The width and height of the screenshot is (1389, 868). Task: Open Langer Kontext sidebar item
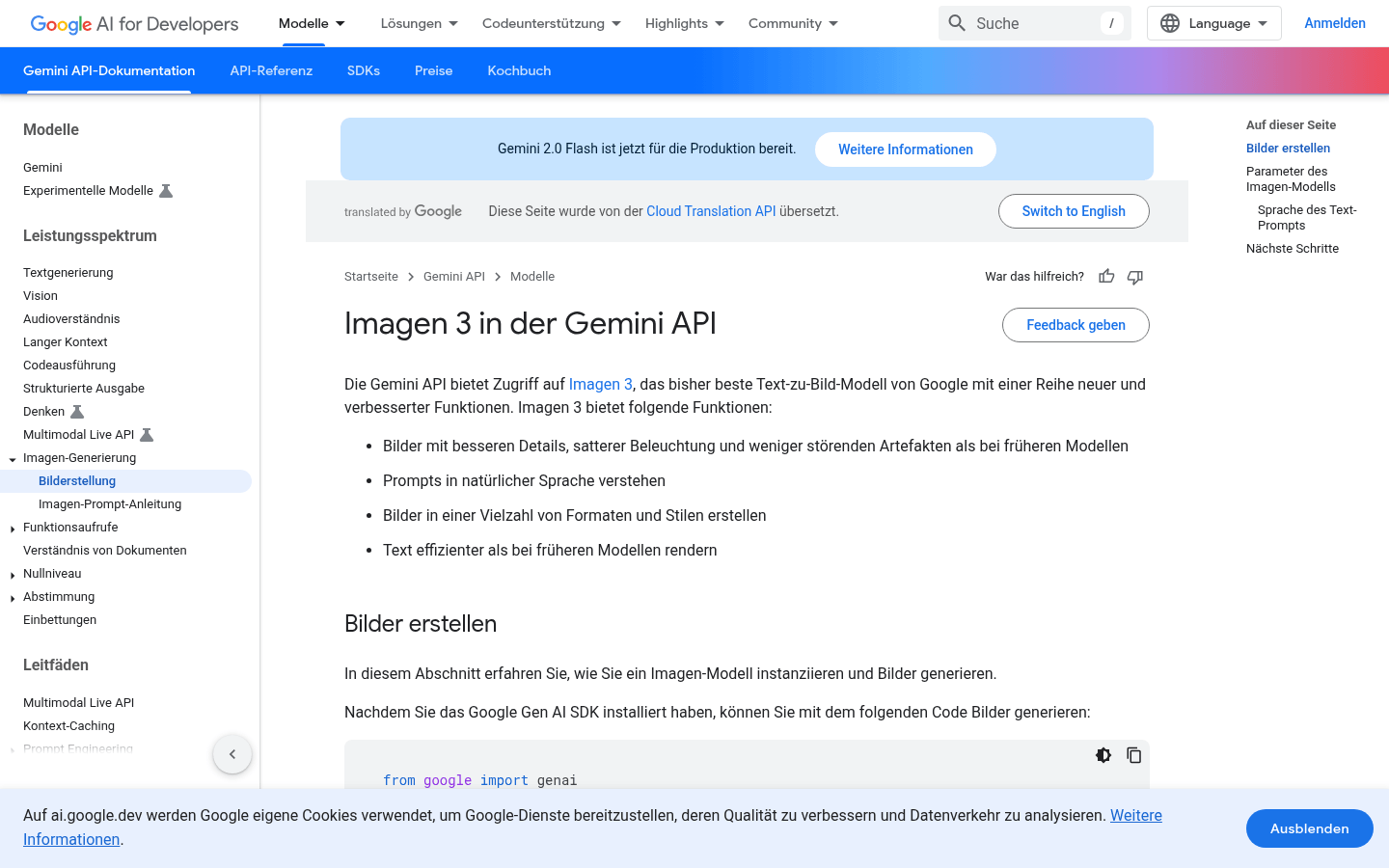[66, 342]
